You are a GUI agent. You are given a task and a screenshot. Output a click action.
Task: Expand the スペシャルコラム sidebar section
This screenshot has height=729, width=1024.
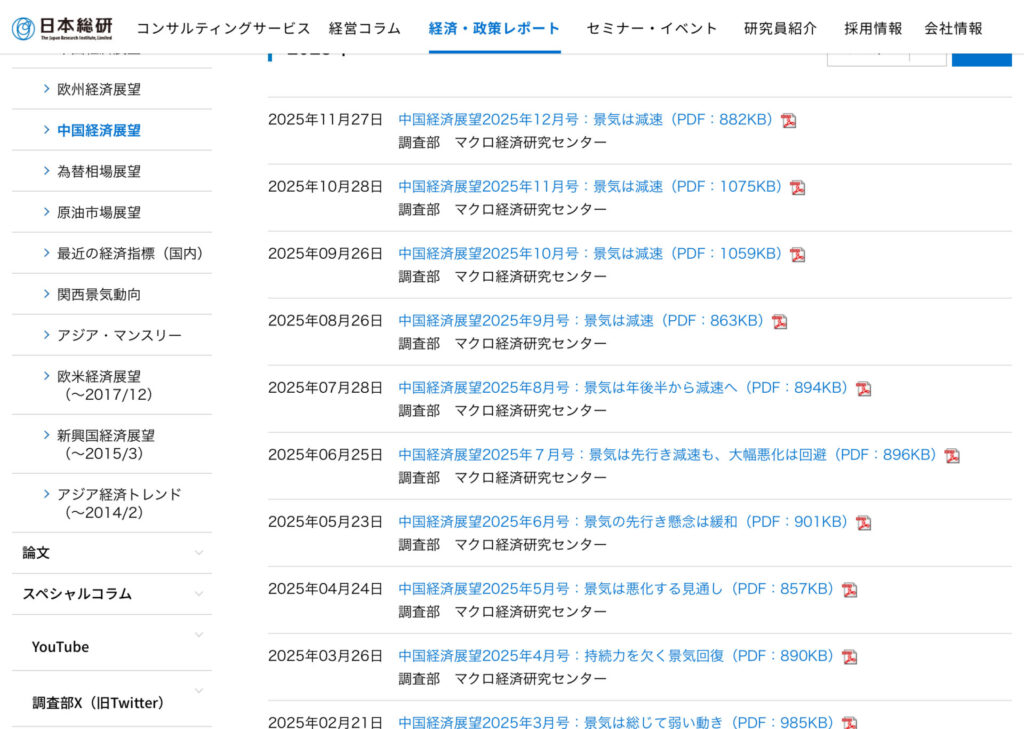pos(198,594)
